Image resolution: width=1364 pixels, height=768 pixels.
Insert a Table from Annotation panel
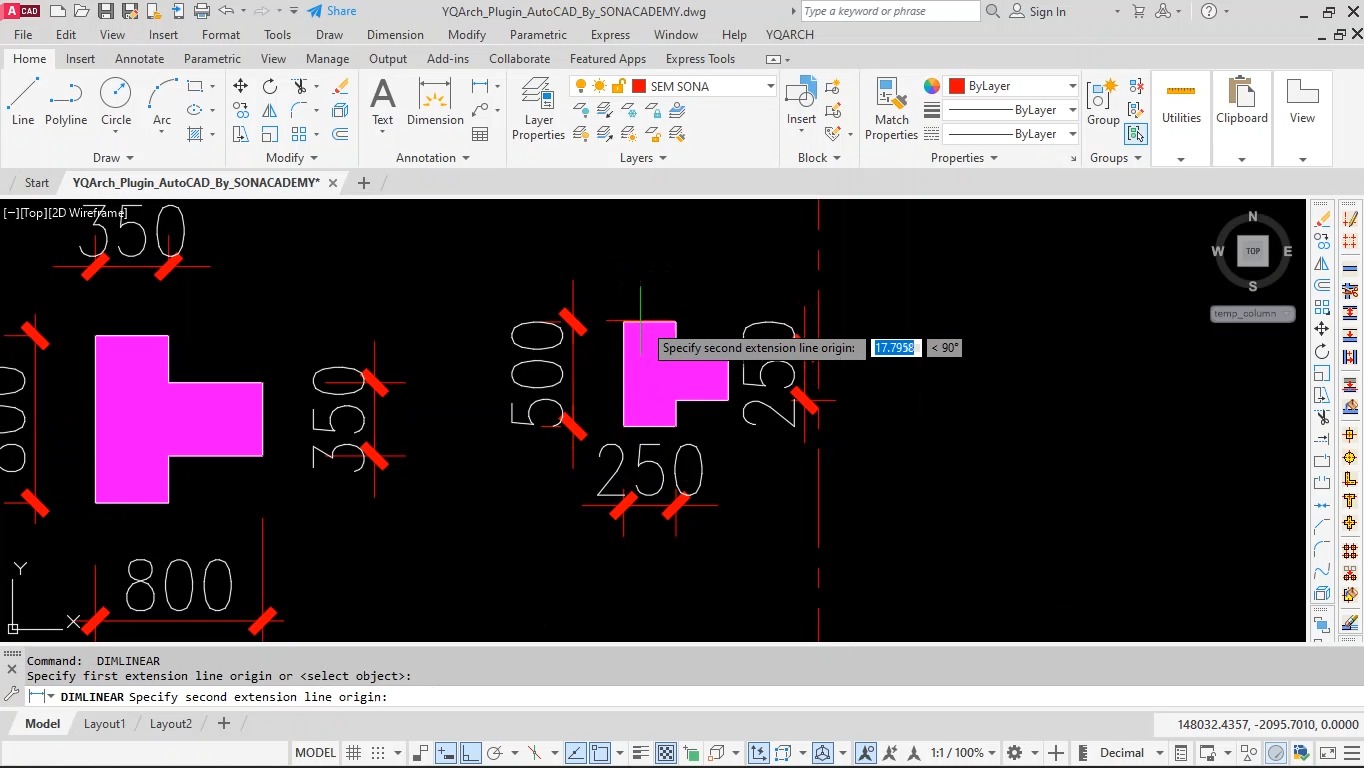tap(480, 134)
